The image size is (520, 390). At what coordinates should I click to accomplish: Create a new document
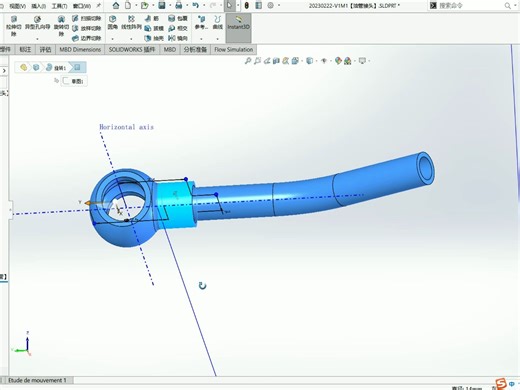(128, 5)
